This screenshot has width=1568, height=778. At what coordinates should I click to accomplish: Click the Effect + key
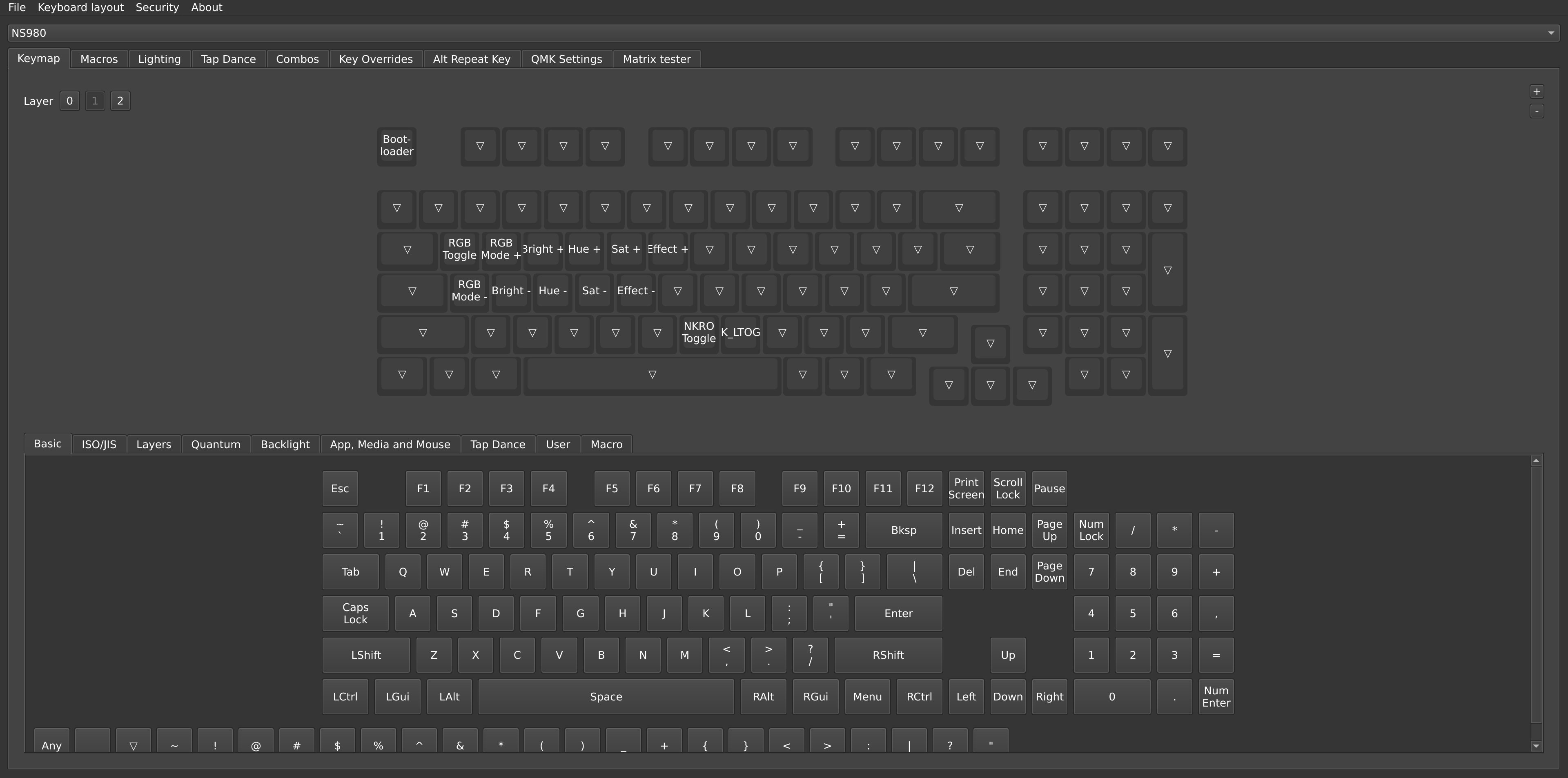click(668, 249)
